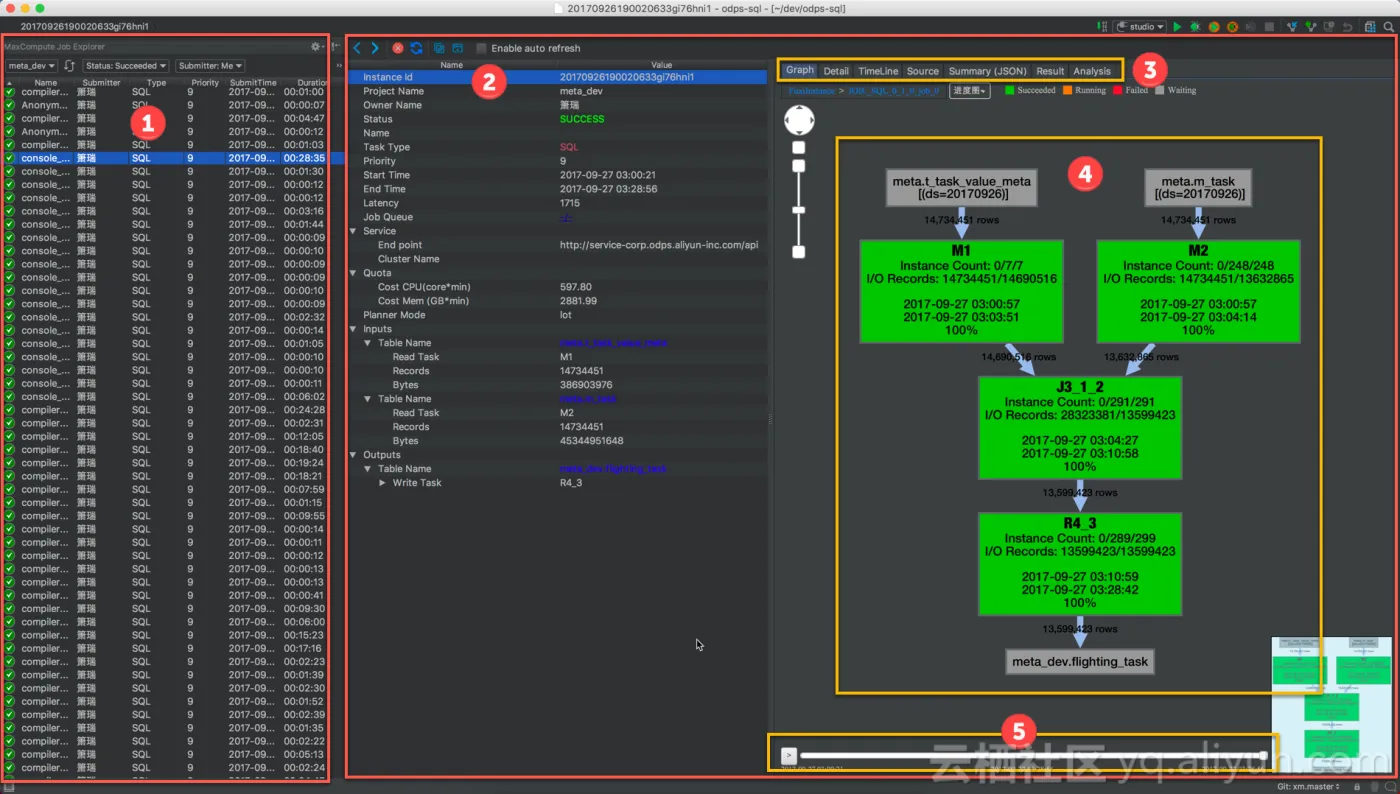Open the Source tab
The width and height of the screenshot is (1400, 794).
923,71
